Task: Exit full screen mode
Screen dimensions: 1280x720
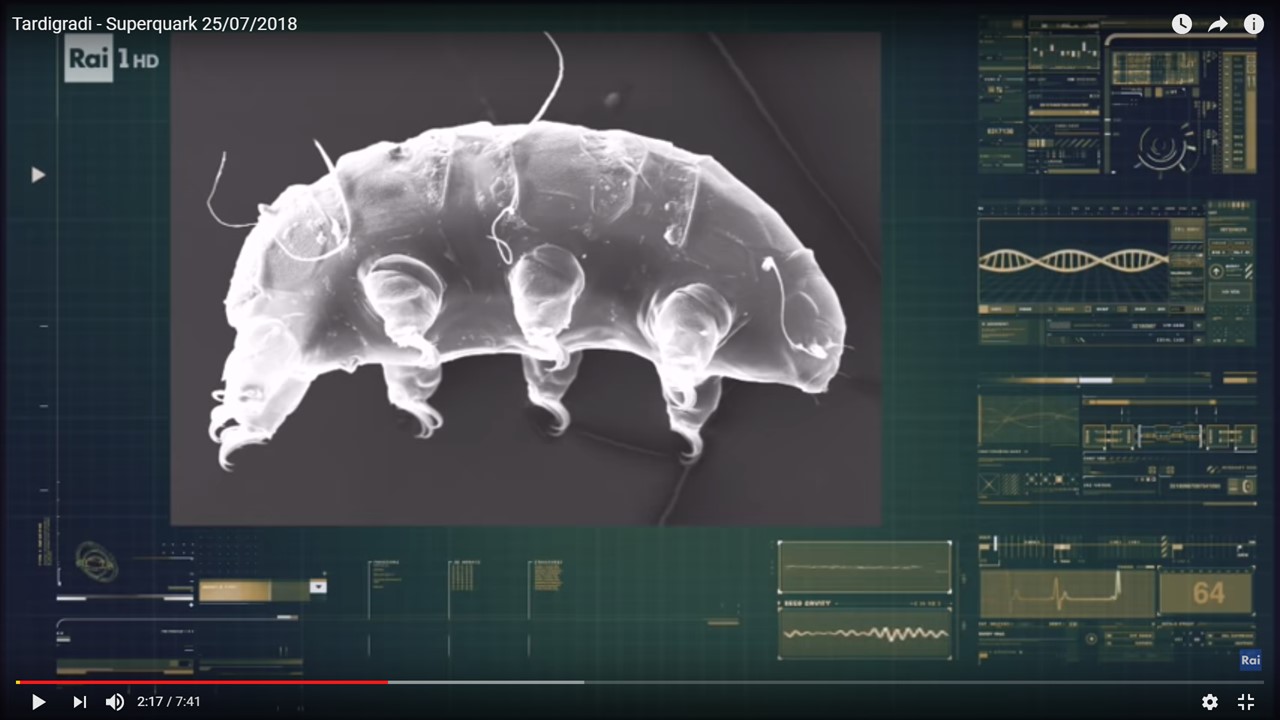Action: click(x=1246, y=702)
